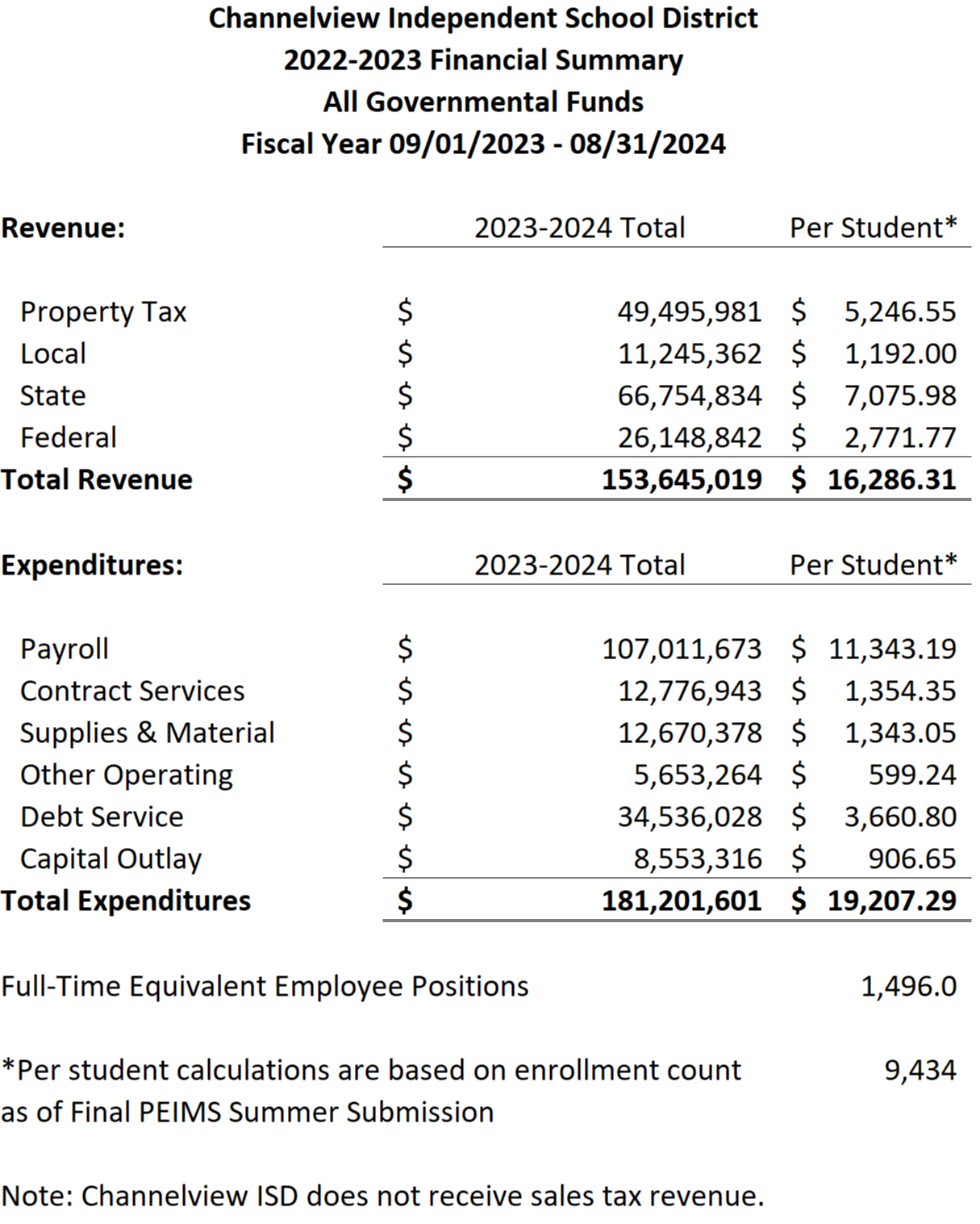The height and width of the screenshot is (1224, 980).
Task: Select the Payroll total 107,011,673
Action: 682,650
